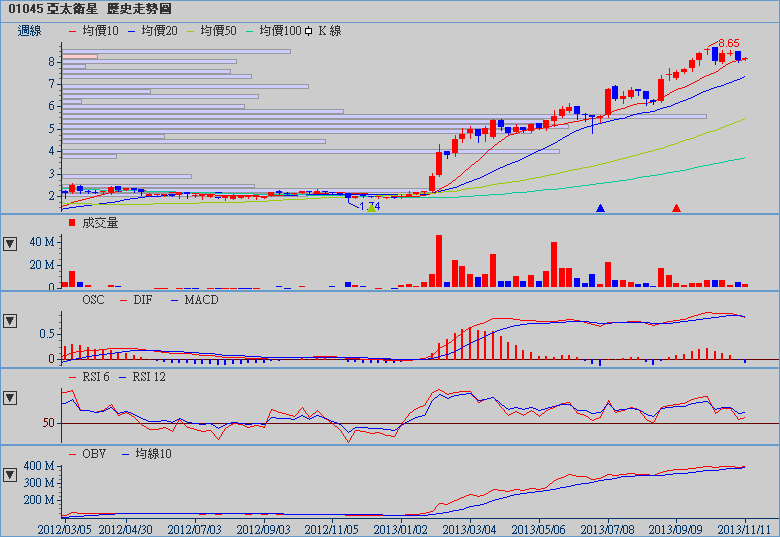
Task: Open the dropdown arrow of the volume panel
Action: pos(10,244)
